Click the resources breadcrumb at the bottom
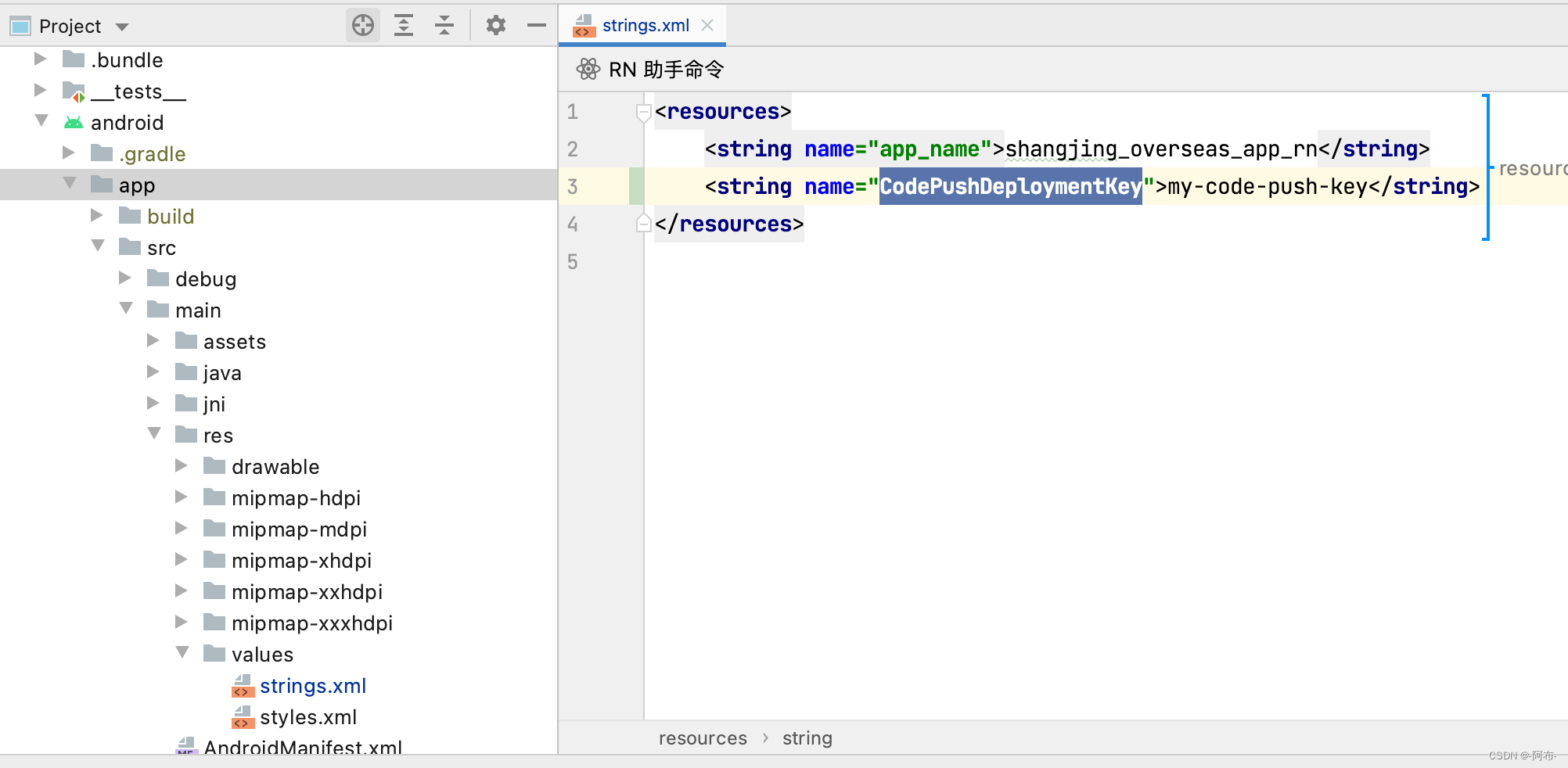 [702, 737]
